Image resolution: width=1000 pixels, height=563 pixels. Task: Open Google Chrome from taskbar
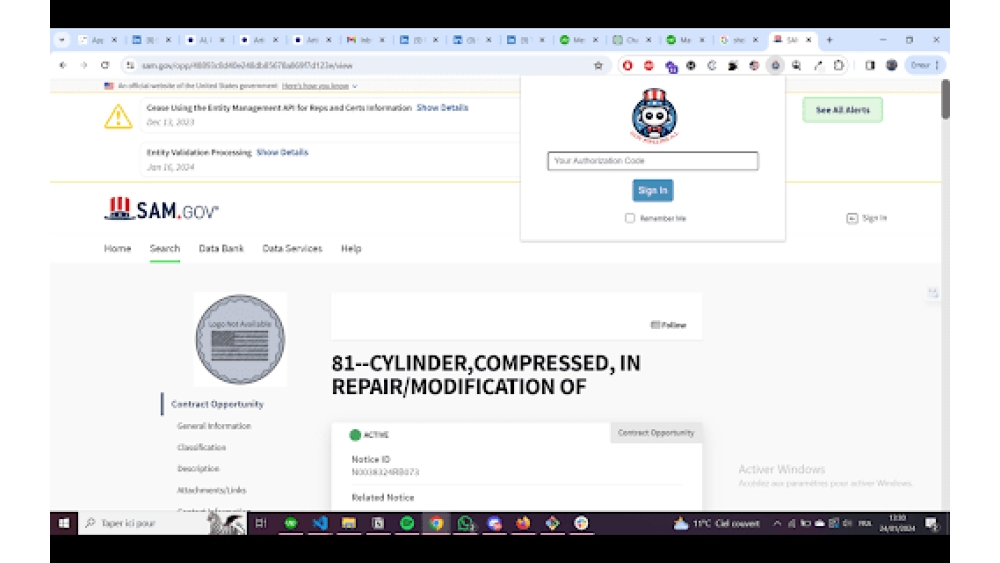(x=436, y=523)
